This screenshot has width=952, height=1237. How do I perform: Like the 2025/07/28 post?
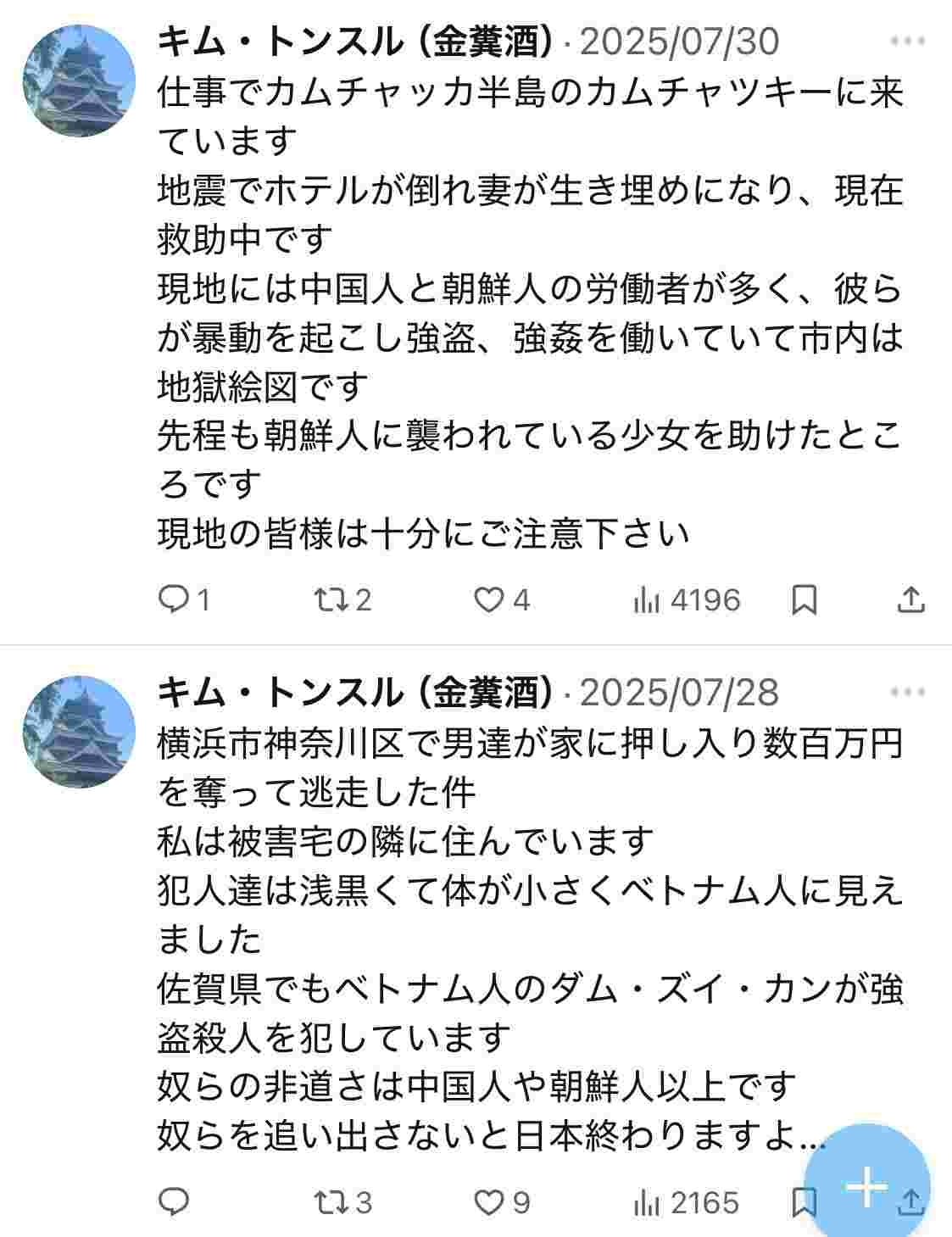[x=488, y=1201]
